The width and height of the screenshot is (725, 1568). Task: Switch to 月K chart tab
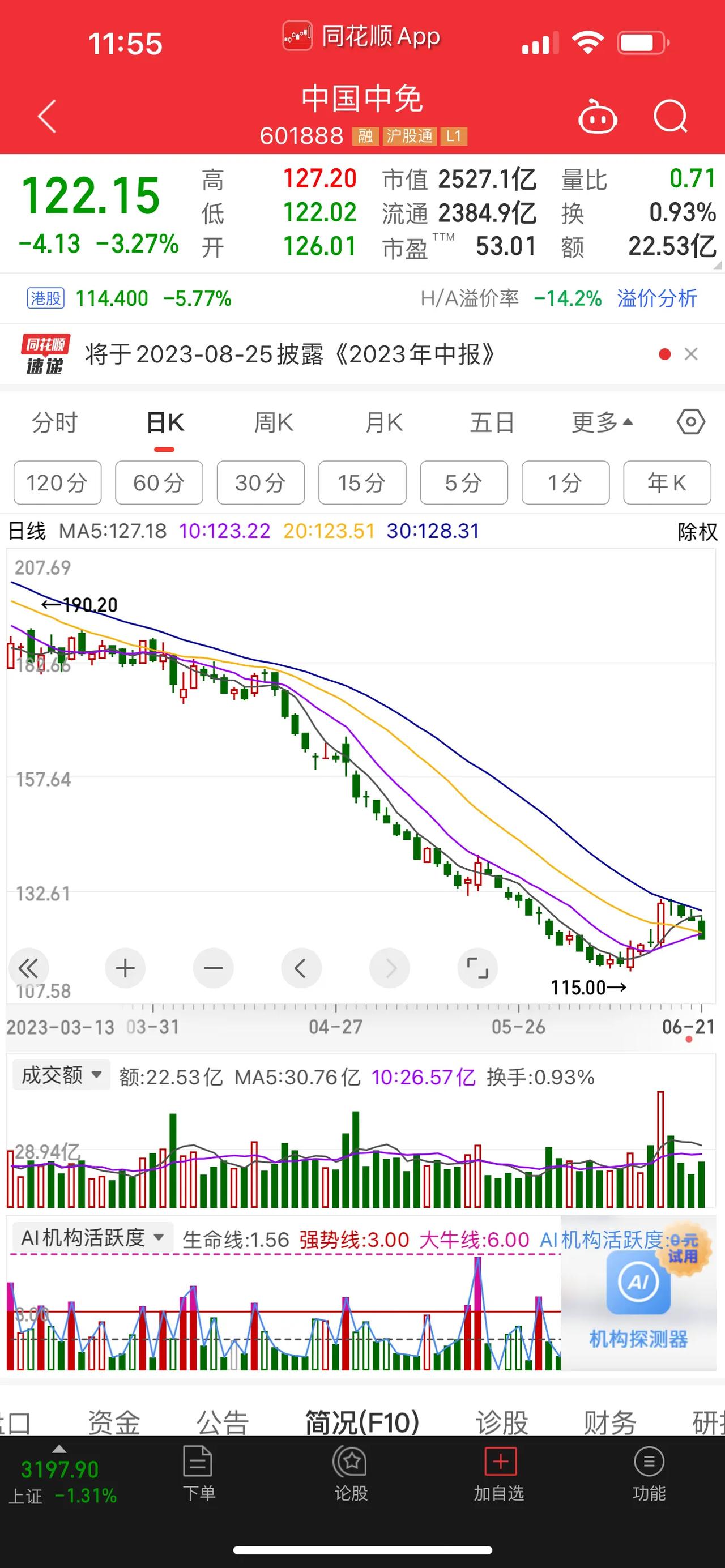click(383, 422)
